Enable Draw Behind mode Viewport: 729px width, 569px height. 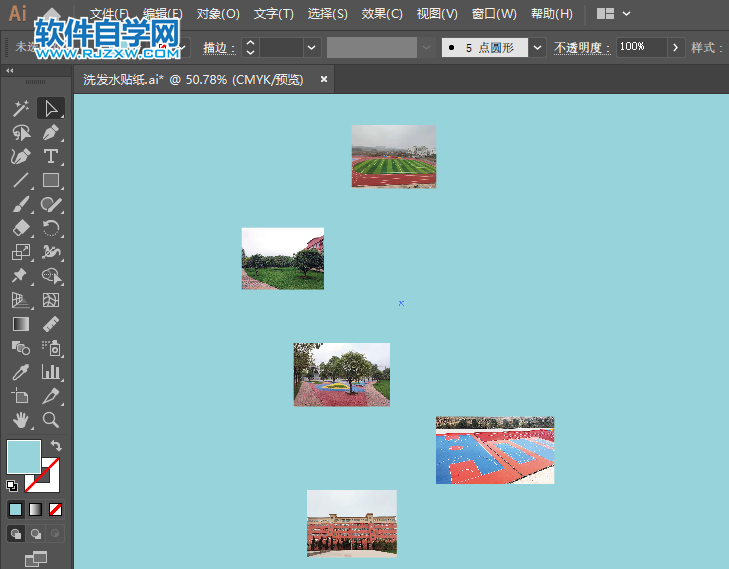click(x=35, y=534)
